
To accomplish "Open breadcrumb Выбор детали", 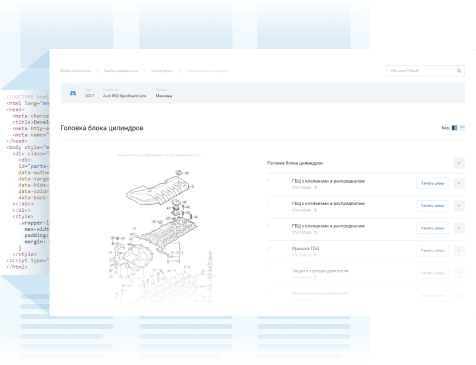I will (162, 71).
